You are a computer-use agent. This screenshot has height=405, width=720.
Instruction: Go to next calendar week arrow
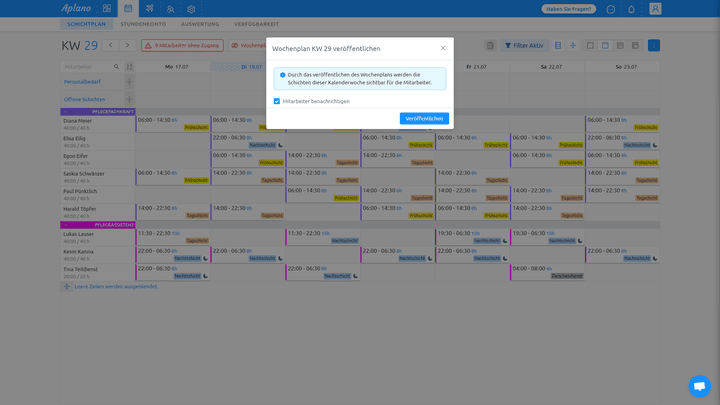[127, 45]
